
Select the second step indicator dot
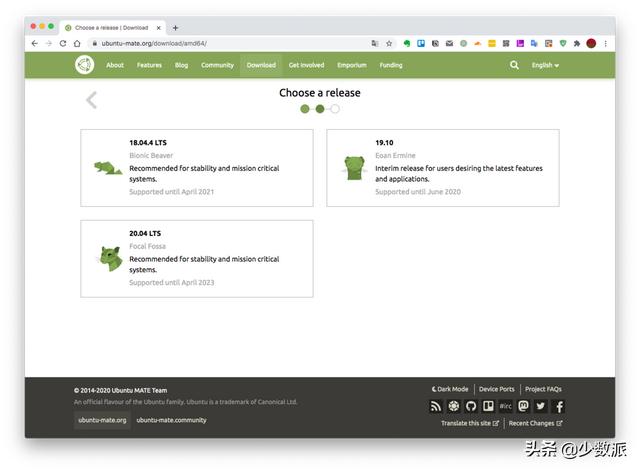(x=320, y=109)
